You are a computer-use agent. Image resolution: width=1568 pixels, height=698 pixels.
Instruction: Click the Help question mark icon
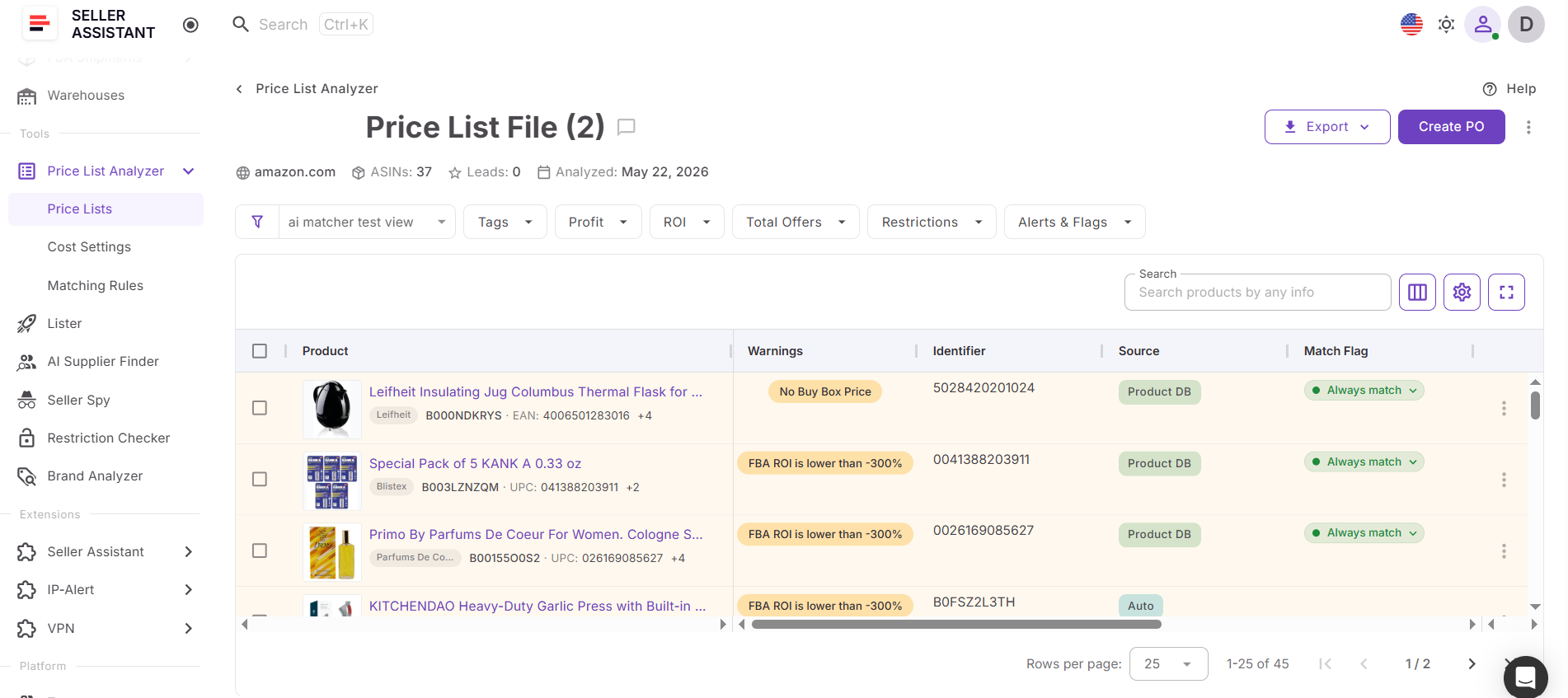coord(1490,89)
